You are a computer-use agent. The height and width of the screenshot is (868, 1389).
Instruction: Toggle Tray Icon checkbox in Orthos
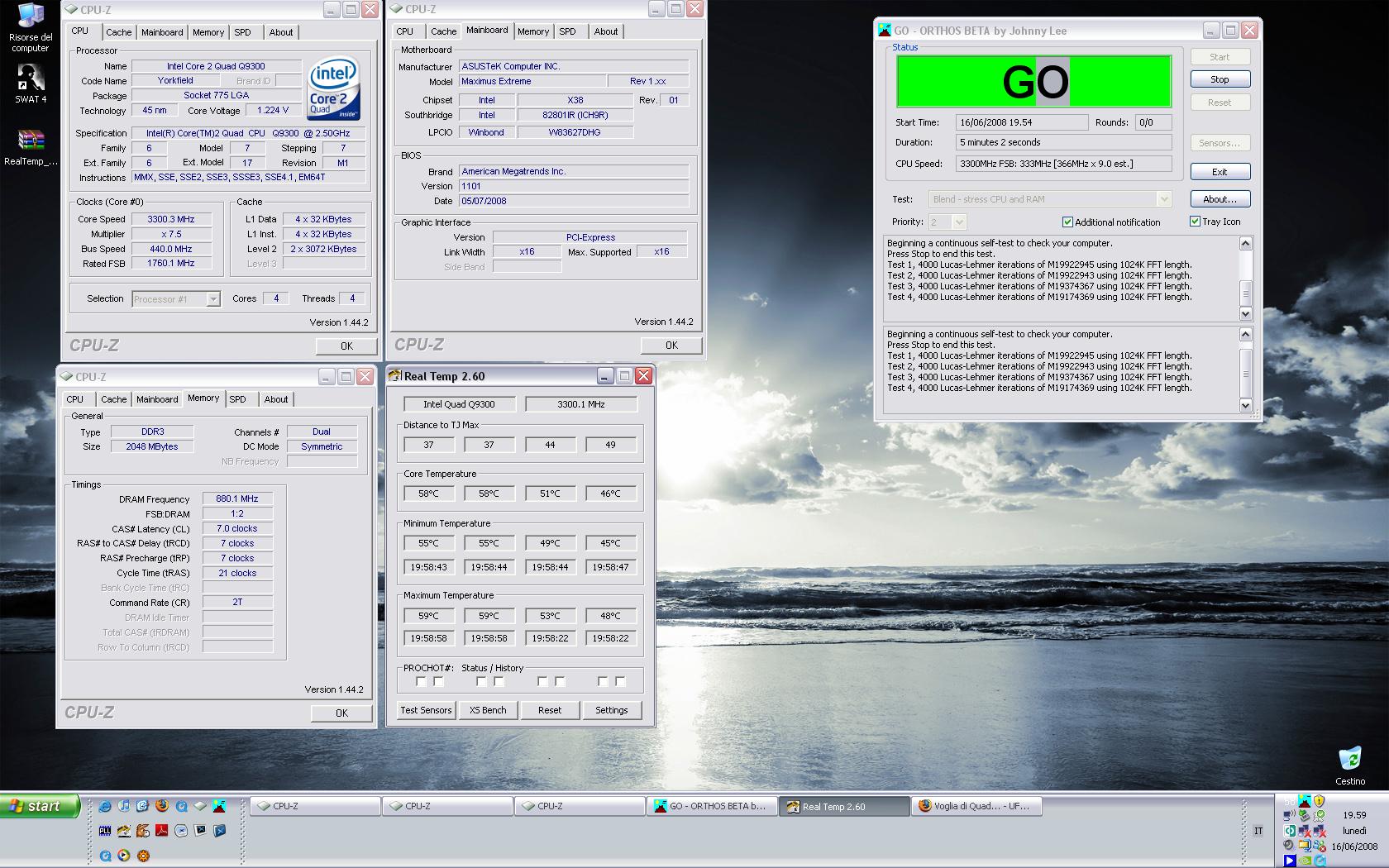(x=1195, y=221)
